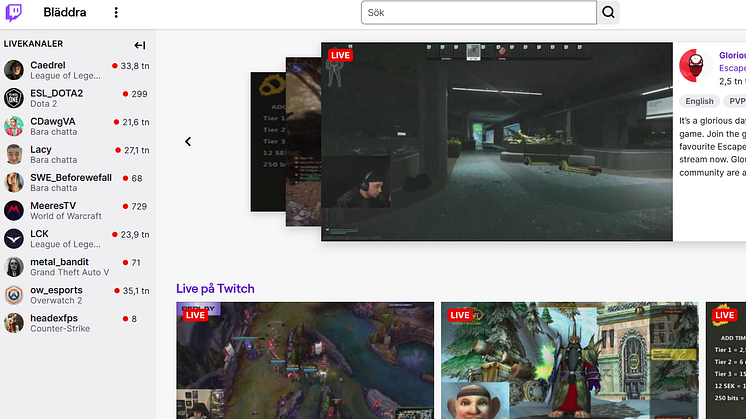
Task: Select the LCK channel name
Action: coord(39,234)
